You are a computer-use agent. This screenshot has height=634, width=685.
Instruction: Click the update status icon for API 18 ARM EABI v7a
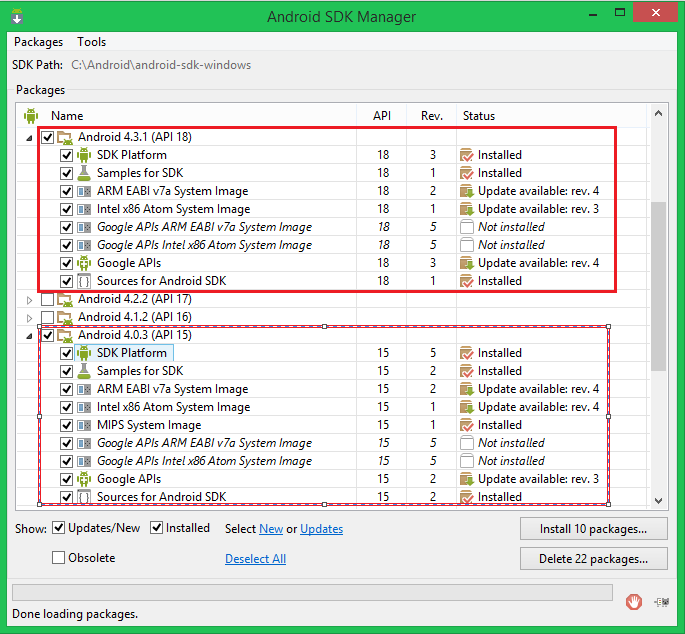[x=467, y=191]
